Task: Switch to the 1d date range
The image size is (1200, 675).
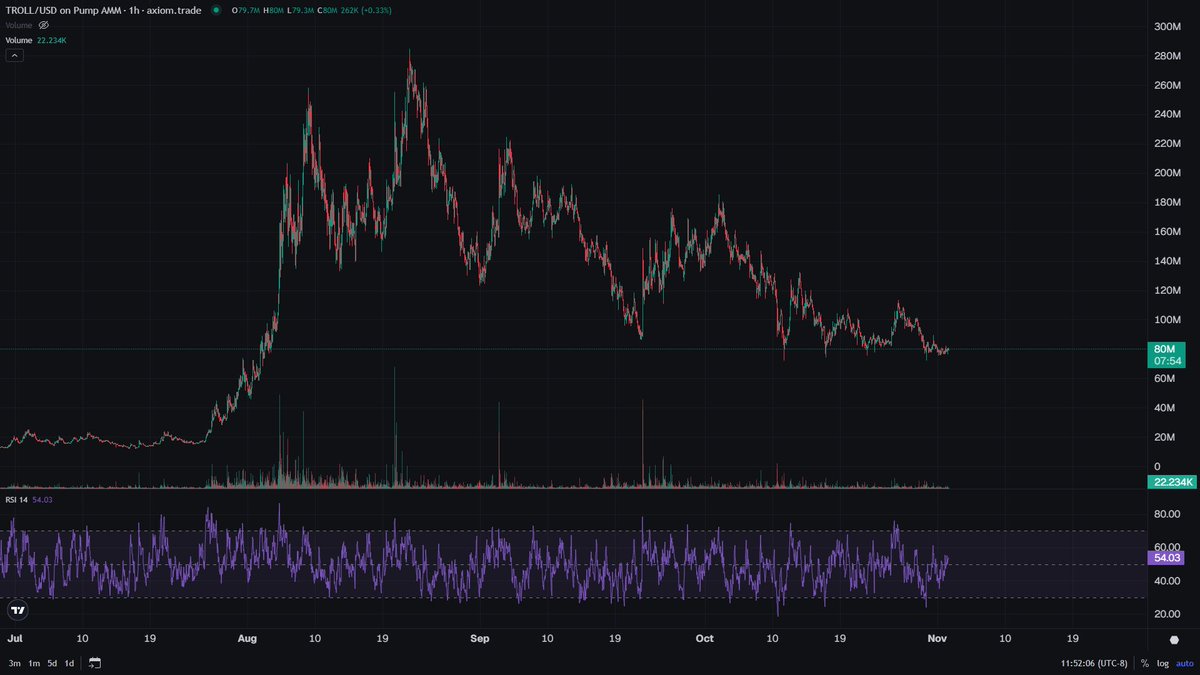Action: pyautogui.click(x=68, y=663)
